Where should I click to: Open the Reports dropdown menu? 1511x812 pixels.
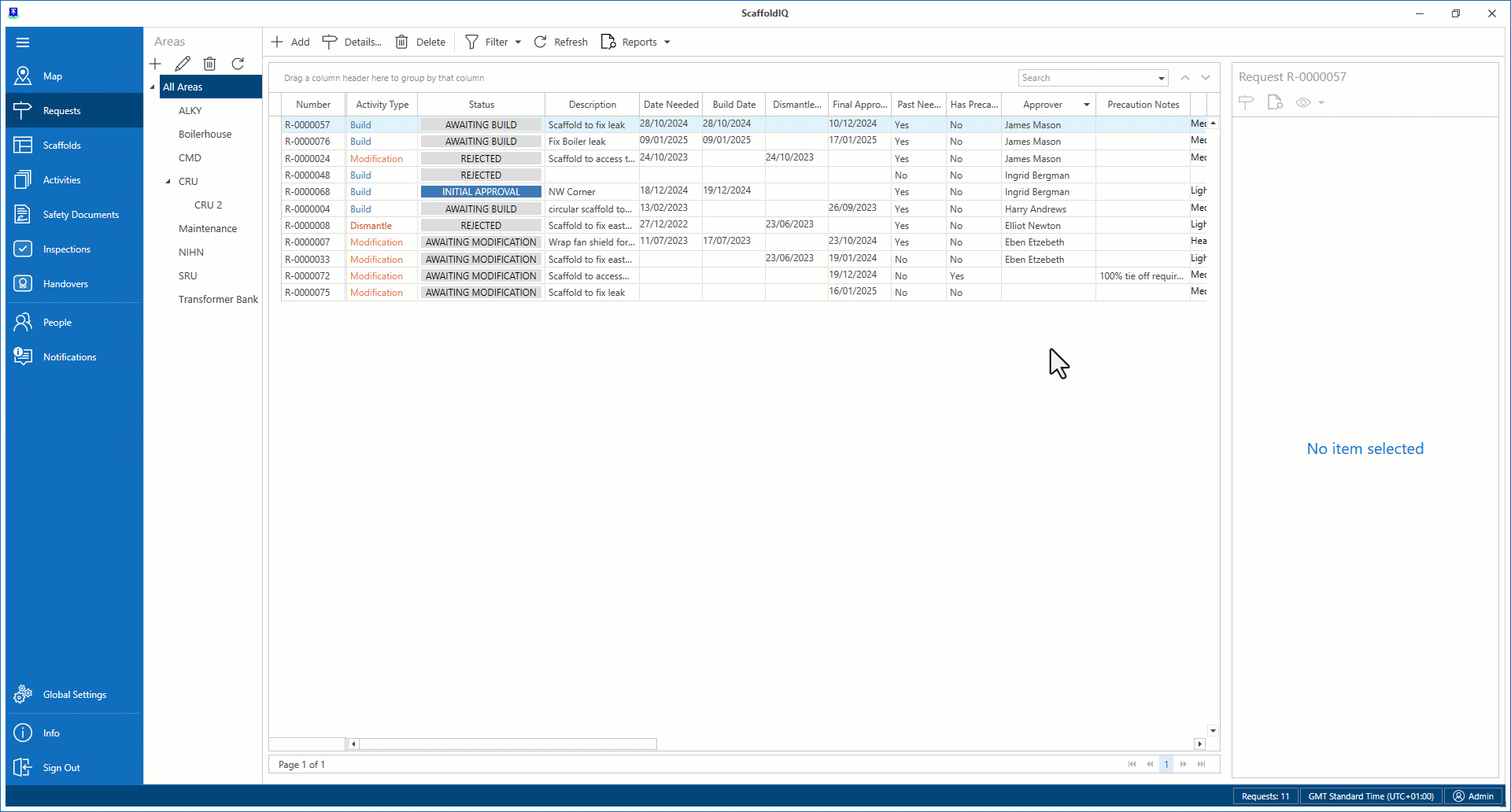[x=667, y=42]
